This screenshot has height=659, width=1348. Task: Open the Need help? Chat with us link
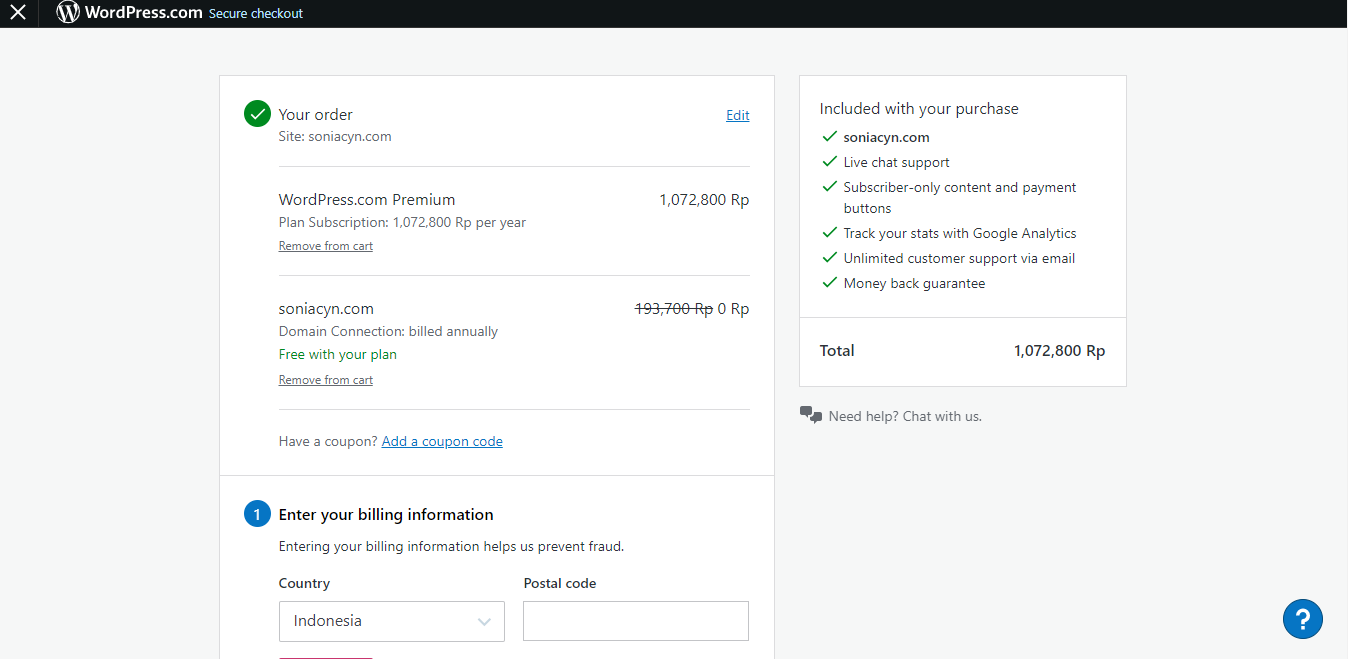click(x=905, y=416)
